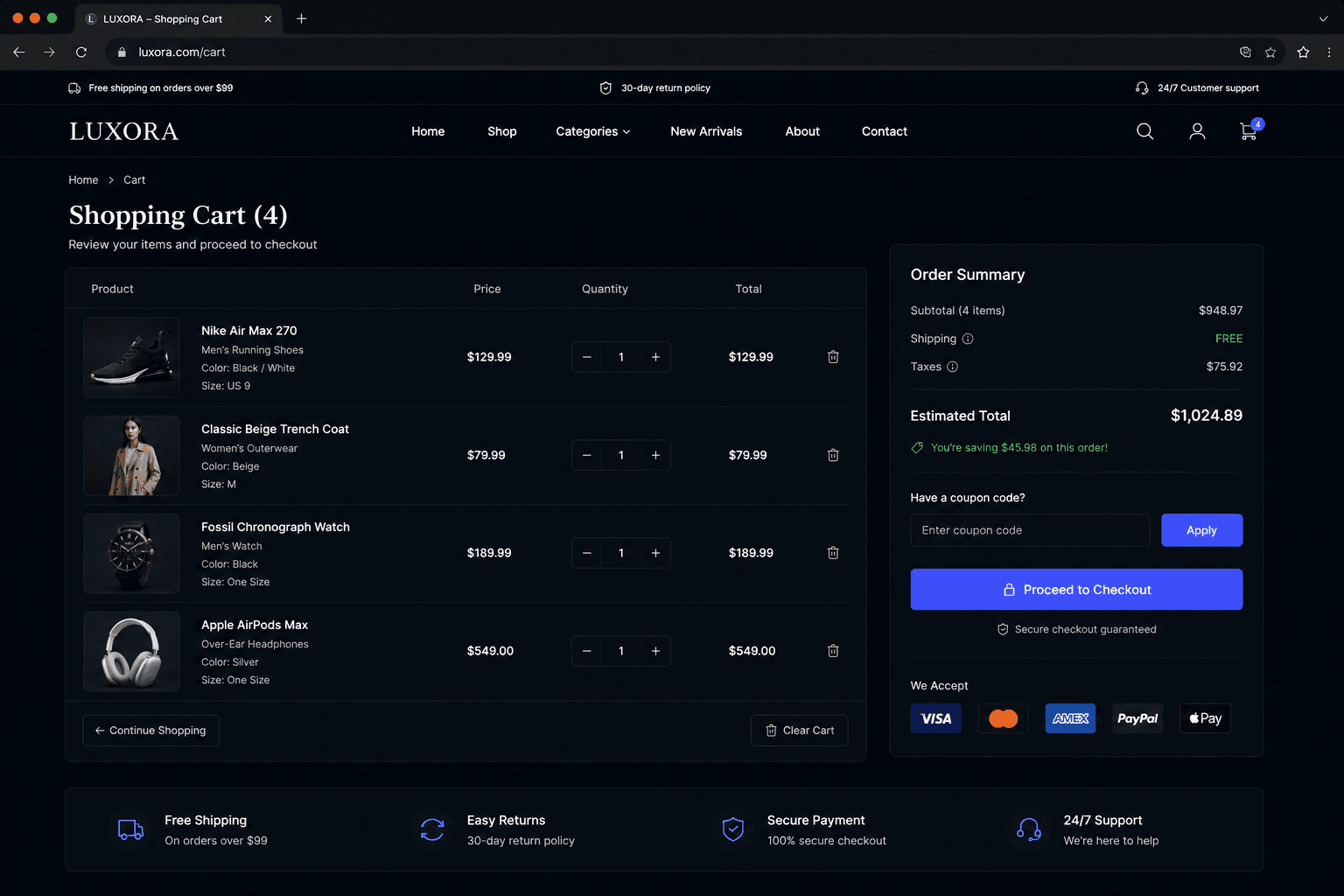
Task: Click the browser forward arrow
Action: pyautogui.click(x=49, y=52)
